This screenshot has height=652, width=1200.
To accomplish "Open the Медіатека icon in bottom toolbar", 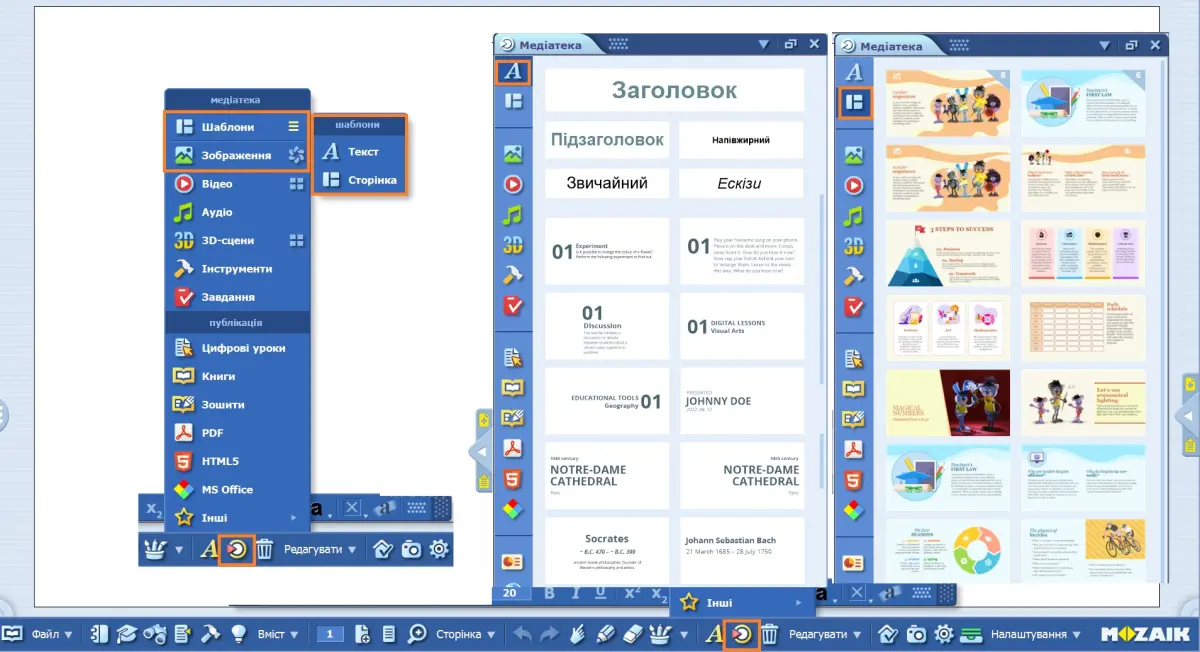I will (742, 634).
